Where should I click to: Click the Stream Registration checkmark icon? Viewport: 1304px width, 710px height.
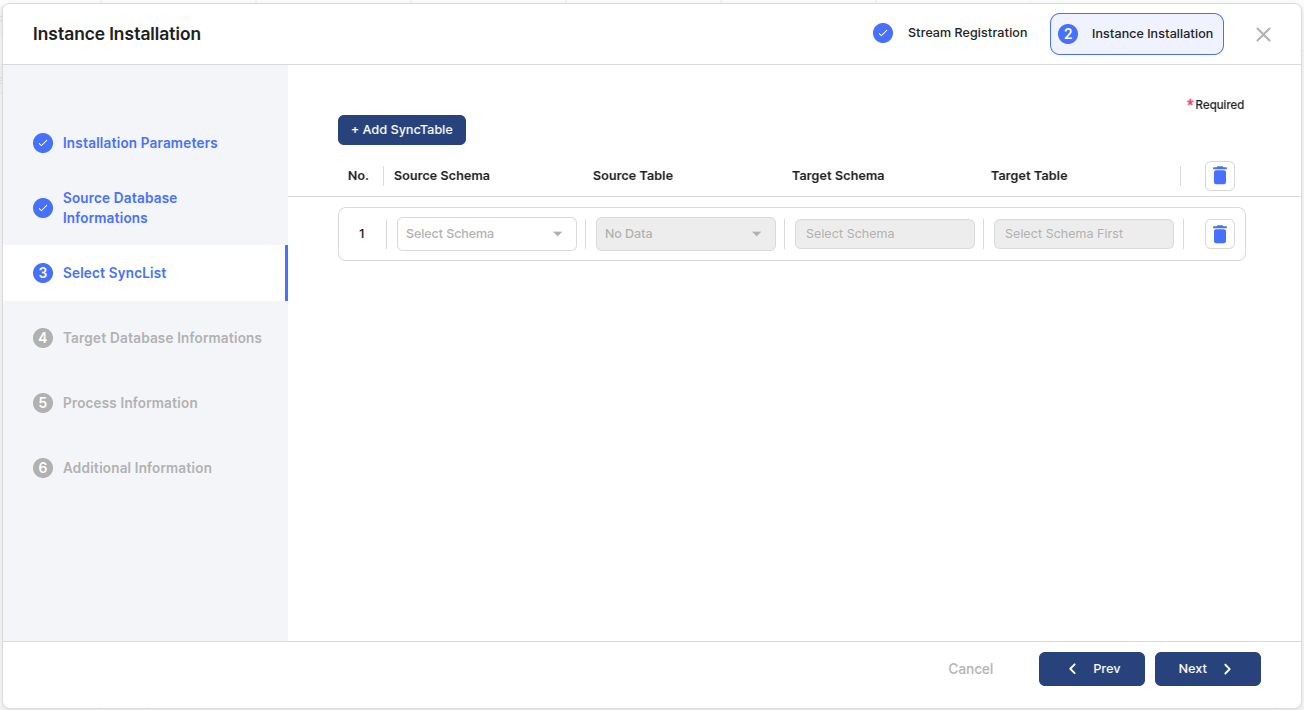[883, 33]
